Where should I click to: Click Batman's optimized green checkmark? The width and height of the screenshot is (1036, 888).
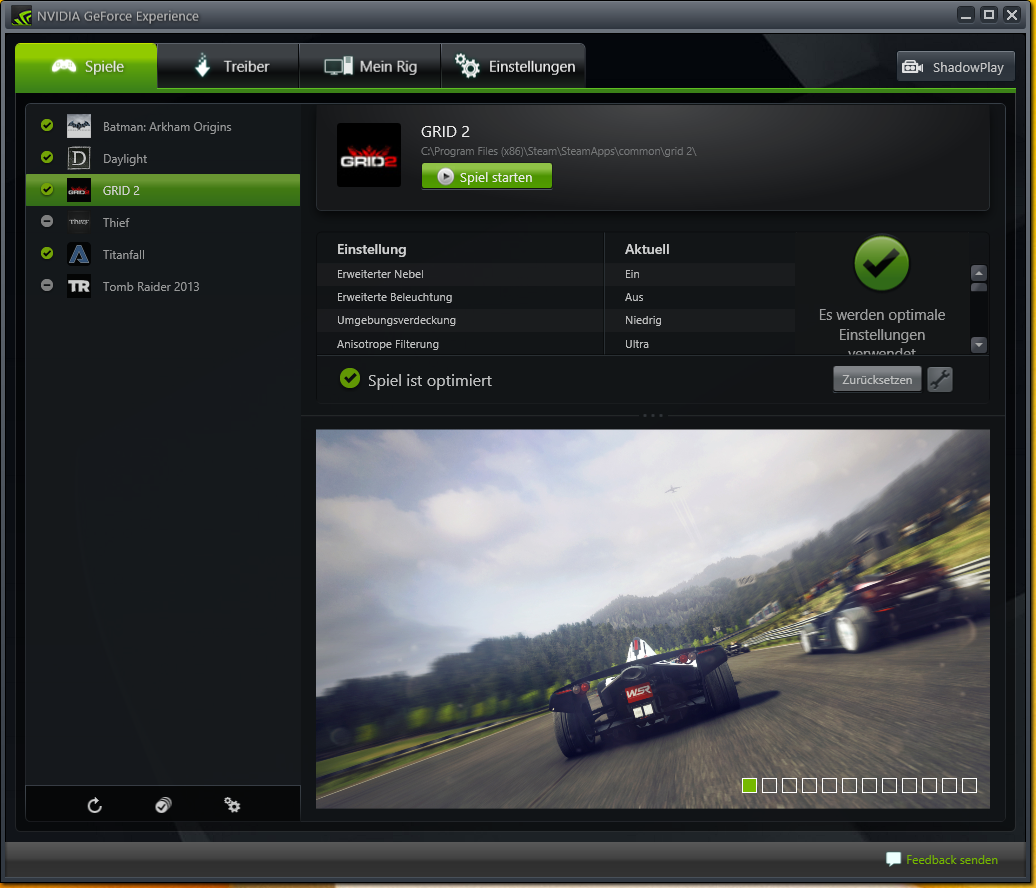[x=47, y=125]
